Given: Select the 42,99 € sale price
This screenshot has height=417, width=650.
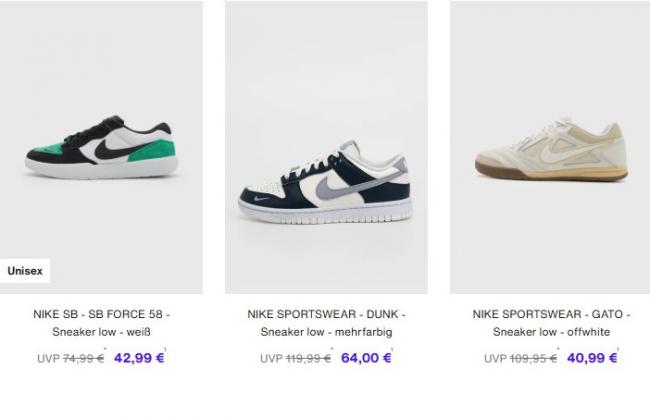Looking at the screenshot, I should [139, 358].
